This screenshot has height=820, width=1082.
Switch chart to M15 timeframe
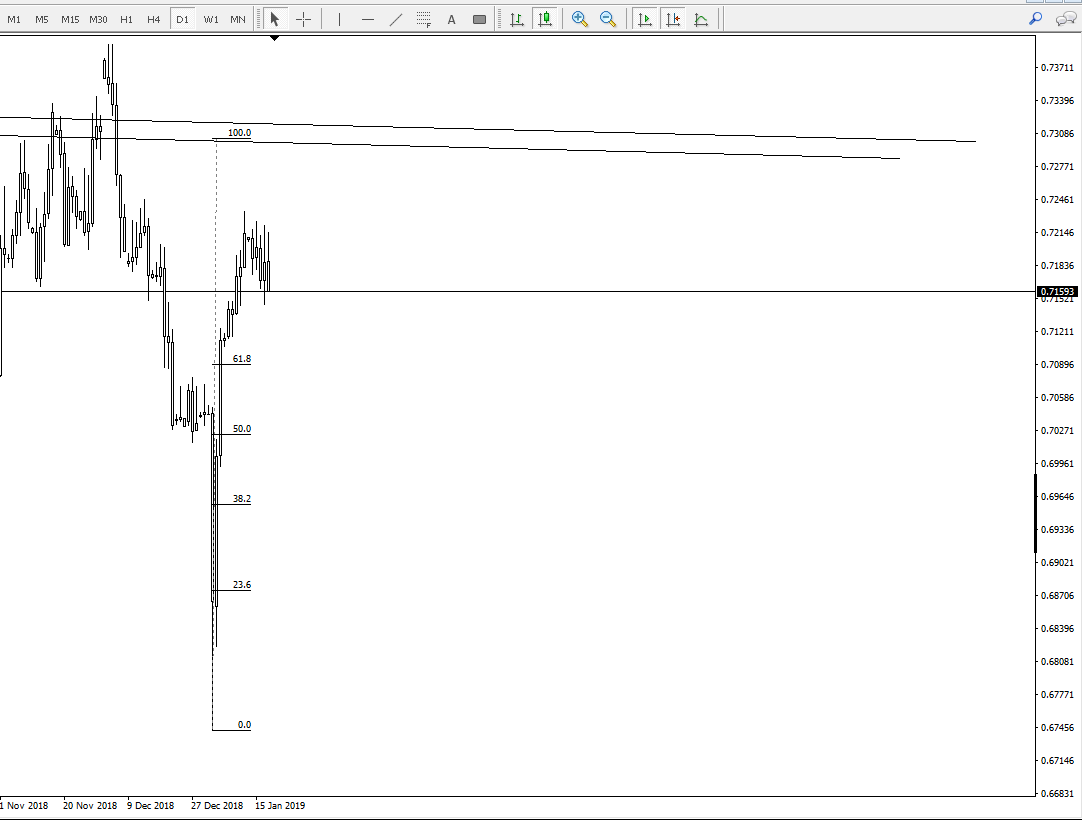[x=70, y=19]
